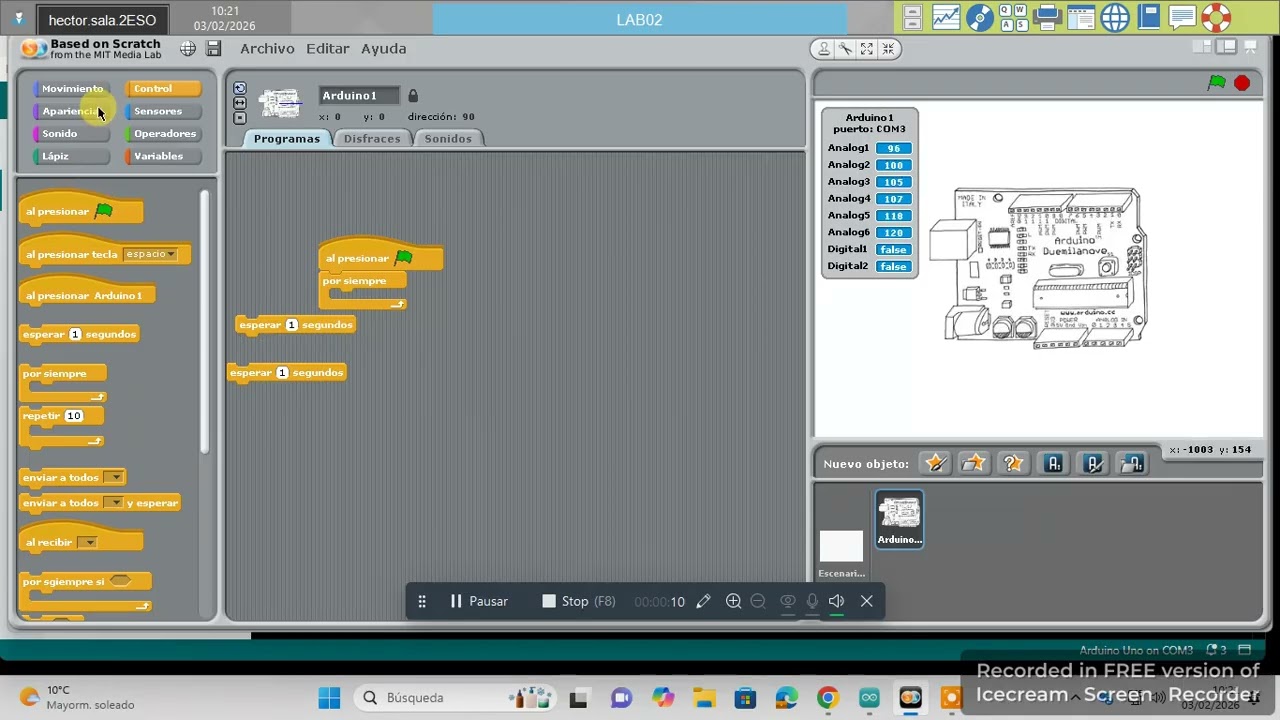The image size is (1280, 720).
Task: Pause recording with the Pausar button
Action: tap(479, 601)
